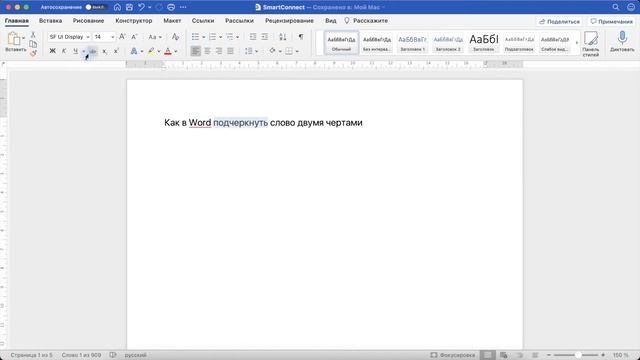Clear all formatting icon
Viewport: 640px width, 360px height.
click(x=175, y=37)
